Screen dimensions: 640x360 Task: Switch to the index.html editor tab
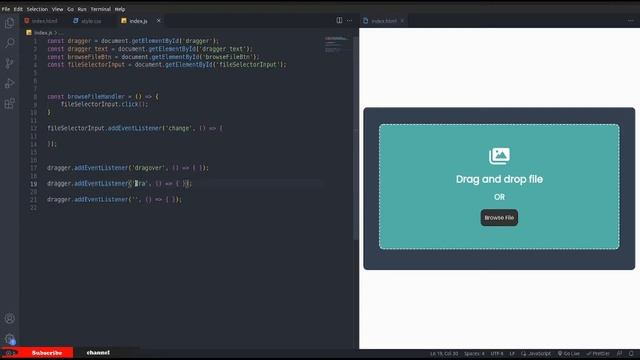[41, 21]
